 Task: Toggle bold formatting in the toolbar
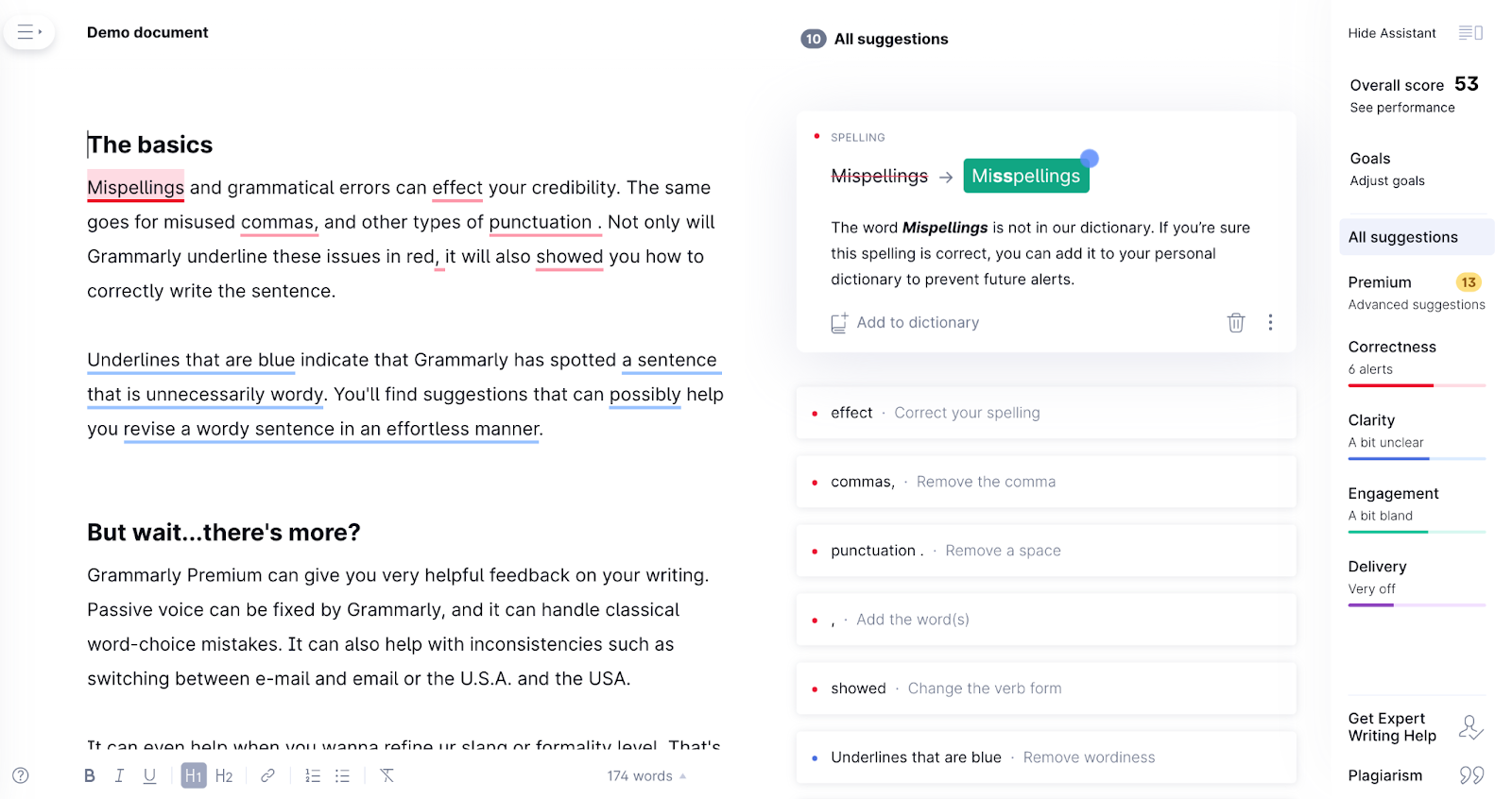[89, 774]
